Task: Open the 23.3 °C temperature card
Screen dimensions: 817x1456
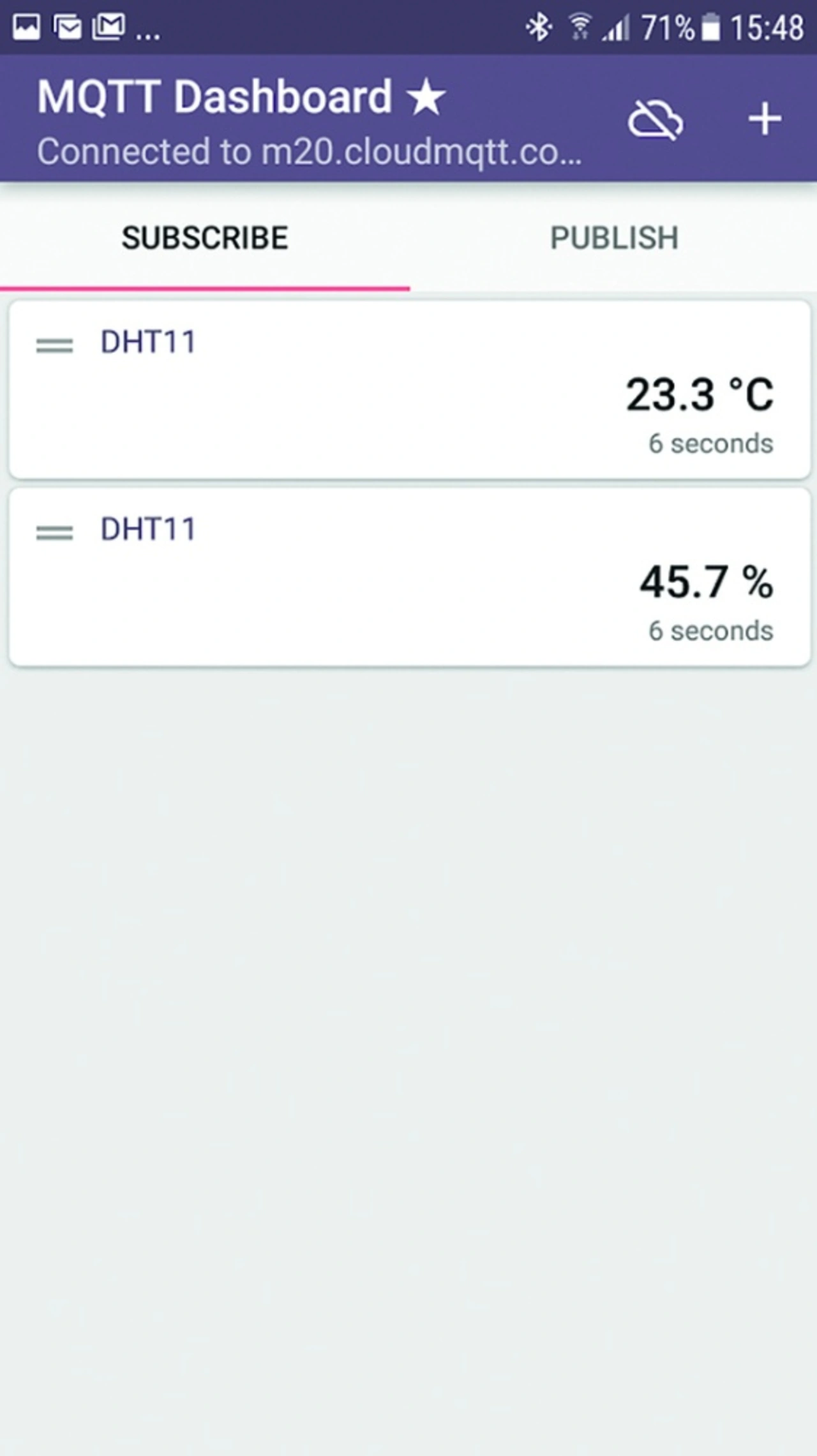Action: (410, 390)
